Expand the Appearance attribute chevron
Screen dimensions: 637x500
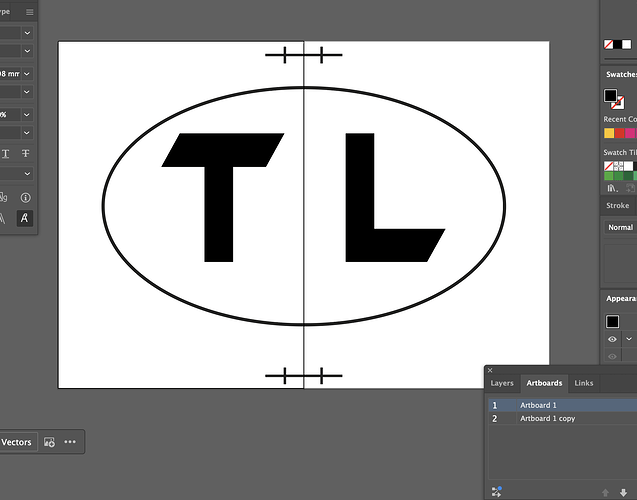click(629, 339)
